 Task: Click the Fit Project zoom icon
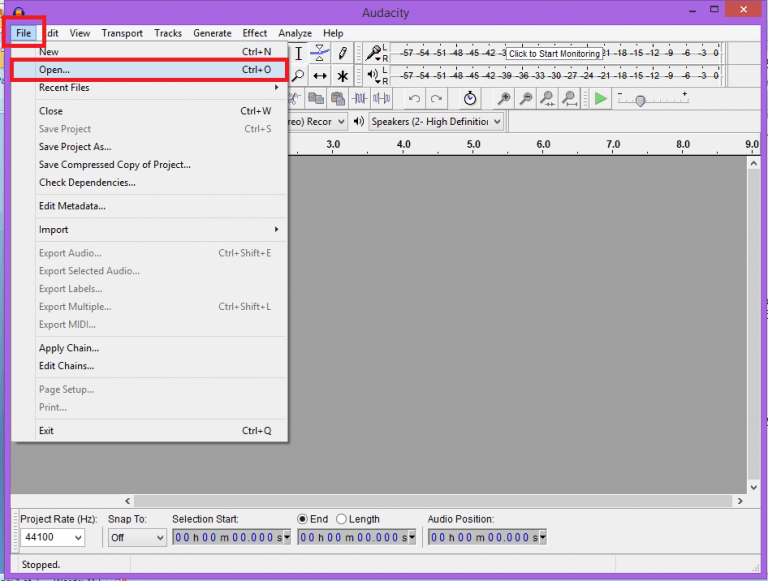569,99
